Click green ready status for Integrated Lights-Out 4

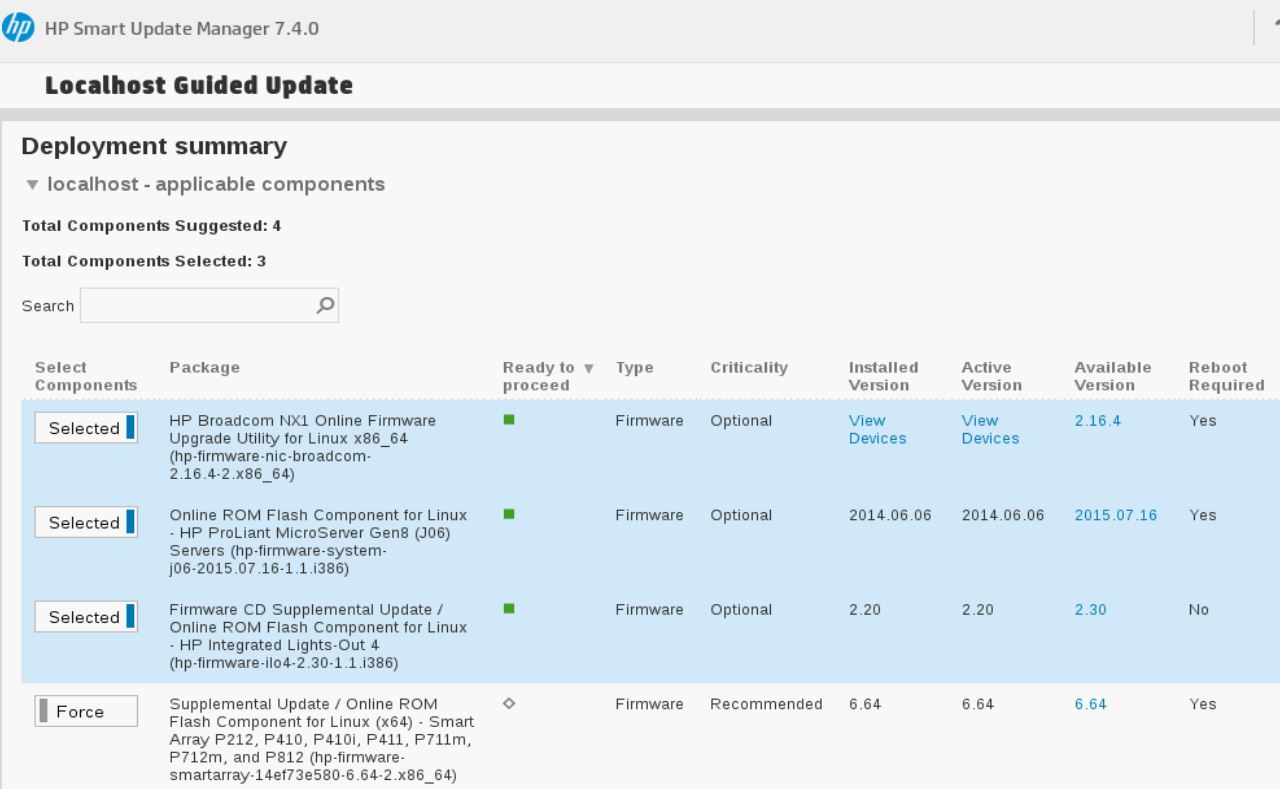pos(509,609)
